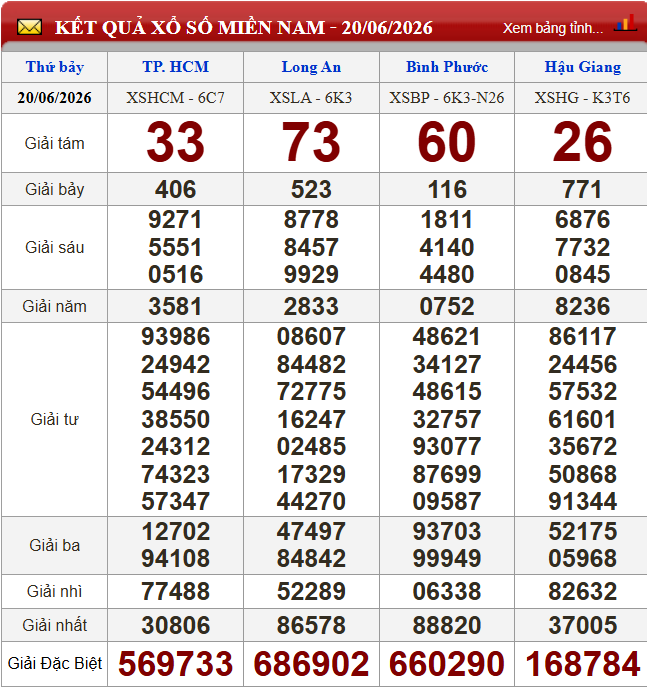The height and width of the screenshot is (687, 647).
Task: Click Giải tám number 60
Action: (x=447, y=142)
